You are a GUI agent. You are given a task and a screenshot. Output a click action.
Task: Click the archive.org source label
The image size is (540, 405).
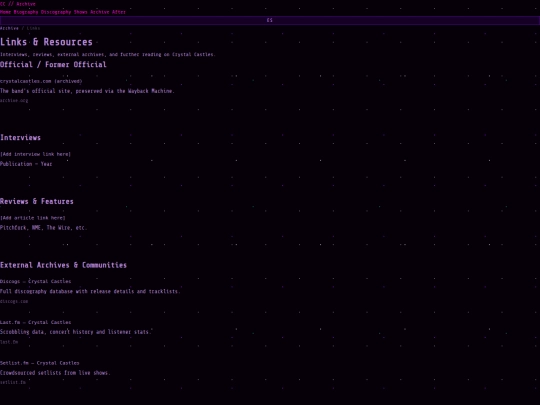tap(14, 101)
